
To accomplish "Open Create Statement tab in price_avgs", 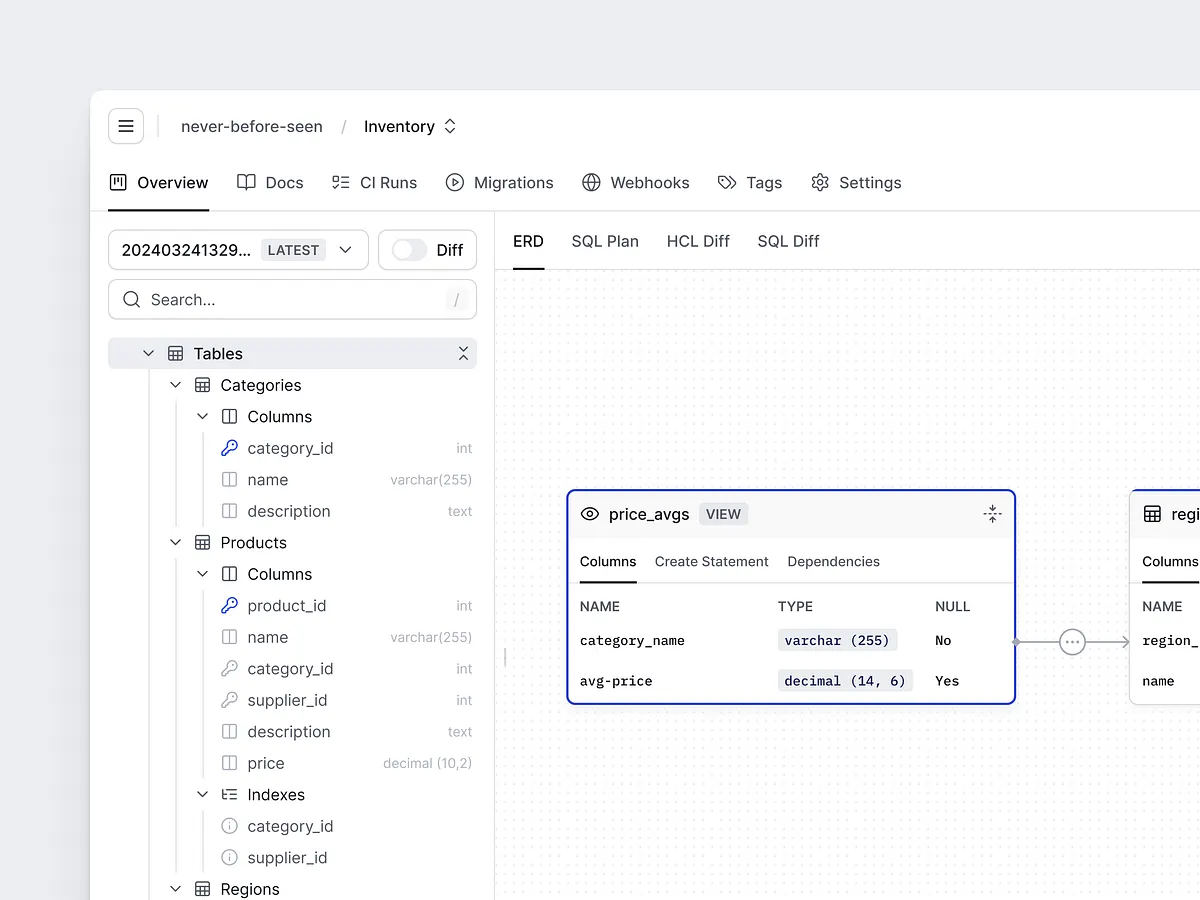I will coord(711,562).
